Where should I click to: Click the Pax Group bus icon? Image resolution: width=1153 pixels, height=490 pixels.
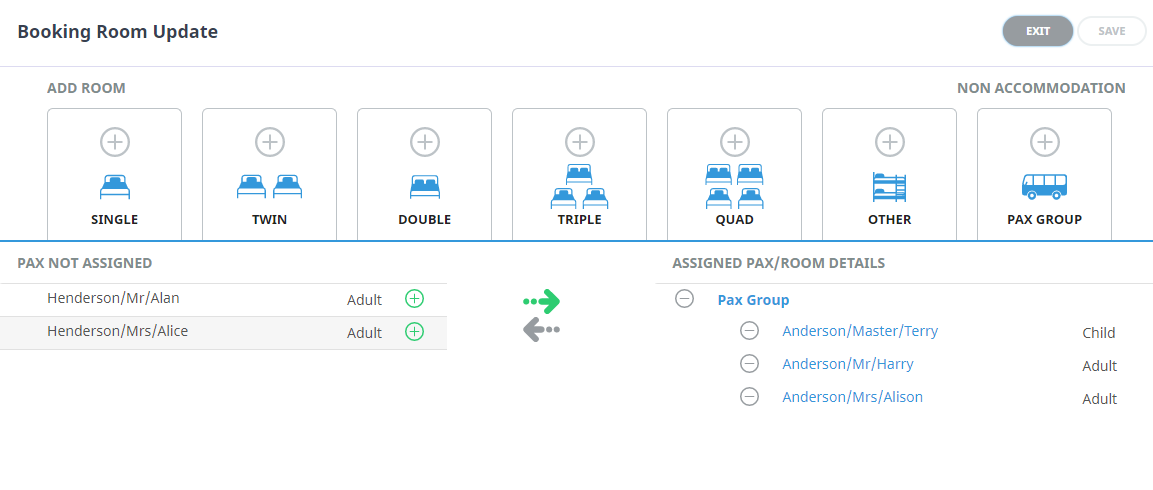(1044, 186)
